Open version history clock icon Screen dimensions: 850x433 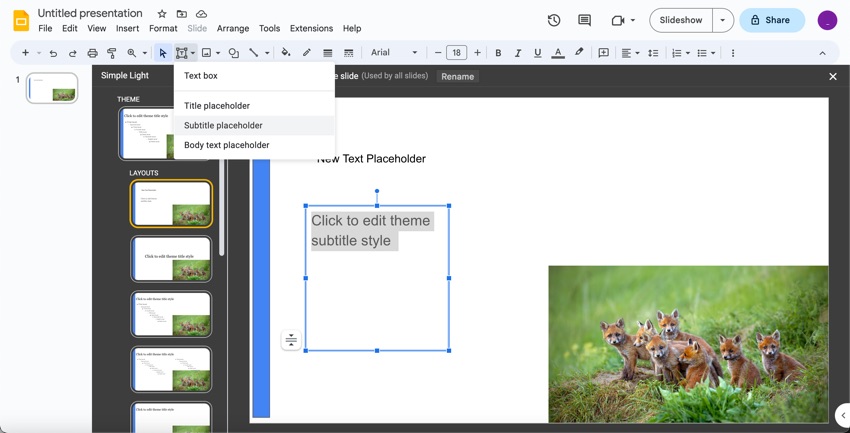pos(553,20)
